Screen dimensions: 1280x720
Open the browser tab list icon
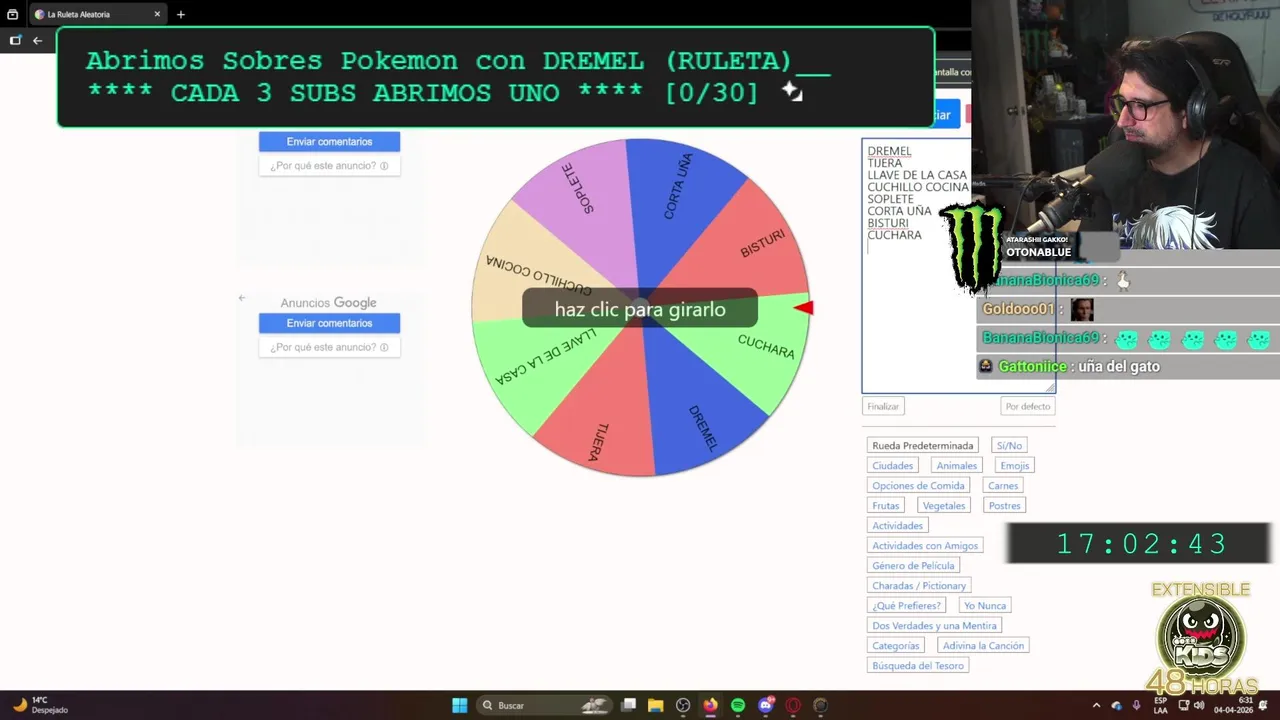tap(13, 14)
